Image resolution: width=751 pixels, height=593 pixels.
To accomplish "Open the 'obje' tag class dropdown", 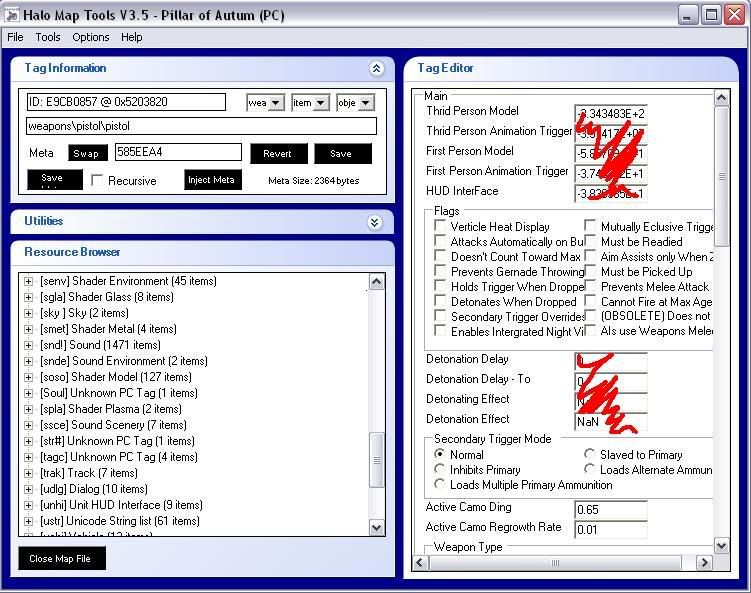I will [x=366, y=103].
